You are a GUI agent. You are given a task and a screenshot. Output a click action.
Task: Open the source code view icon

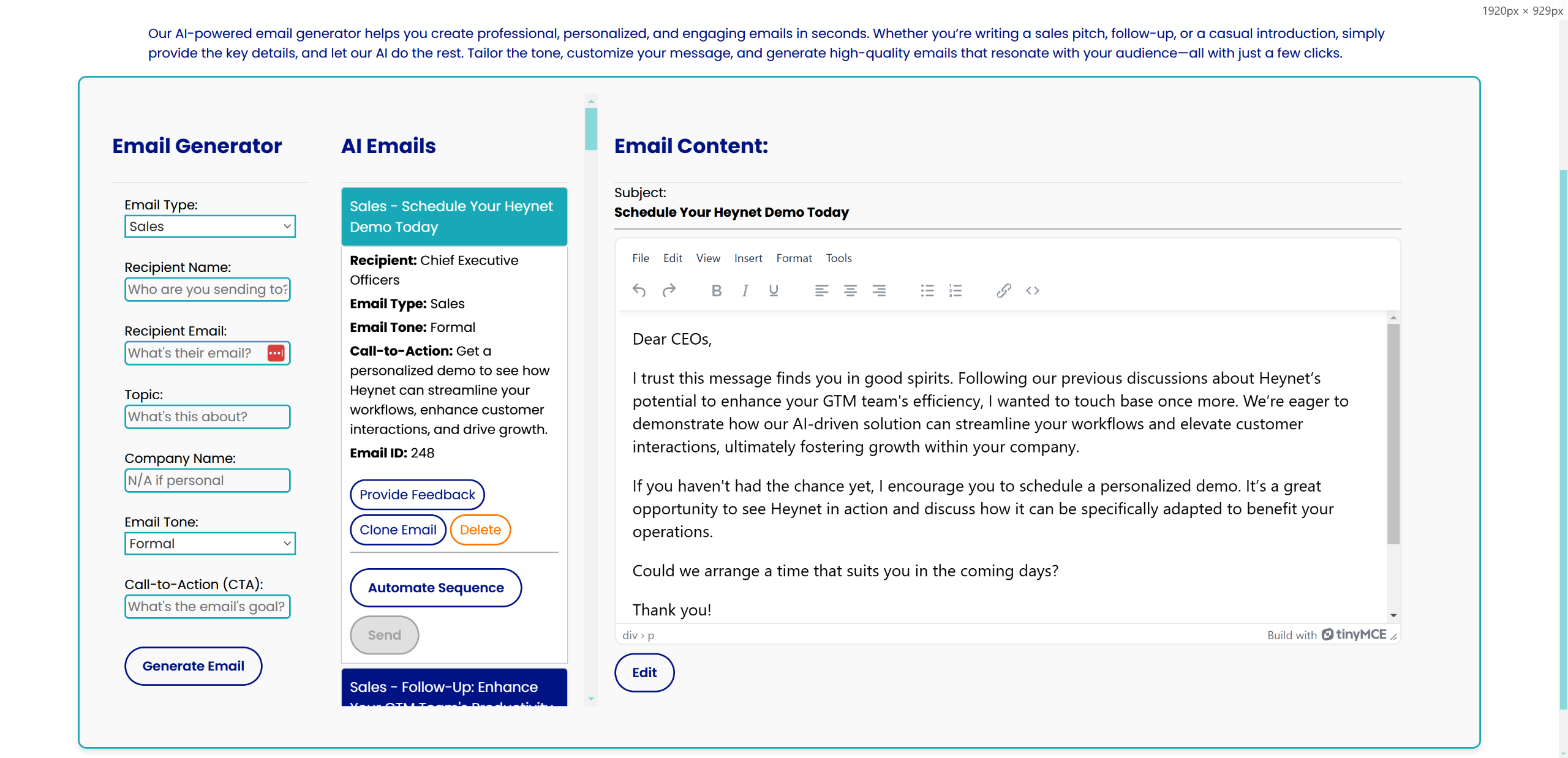pyautogui.click(x=1033, y=290)
